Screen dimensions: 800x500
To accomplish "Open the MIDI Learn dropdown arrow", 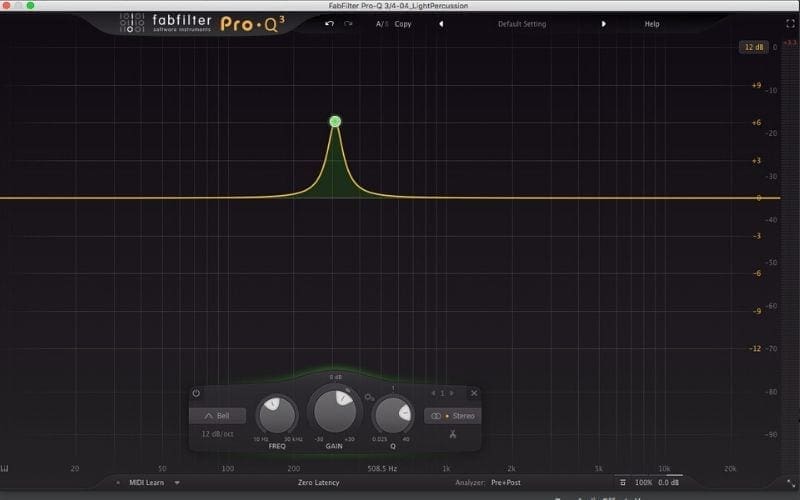I will pos(177,483).
